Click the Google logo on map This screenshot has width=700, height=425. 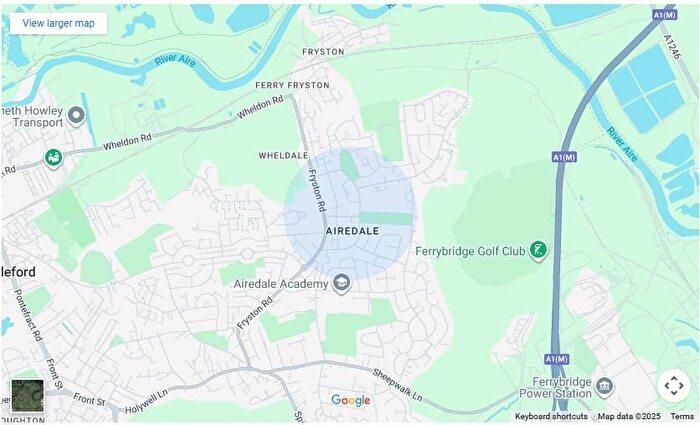coord(350,400)
